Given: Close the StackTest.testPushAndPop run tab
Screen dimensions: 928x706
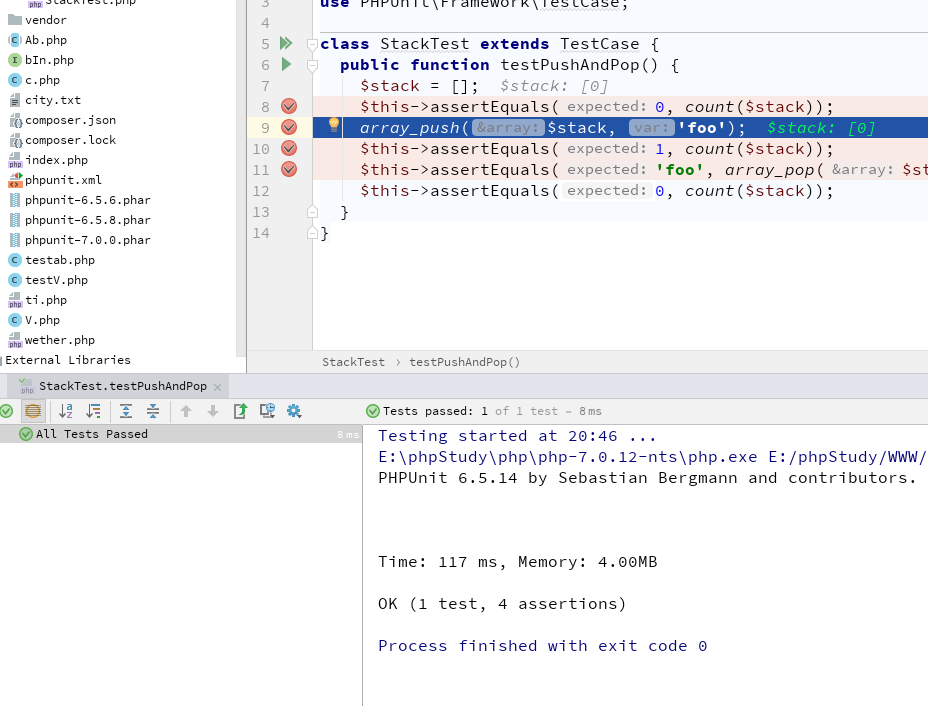Looking at the screenshot, I should pos(218,387).
